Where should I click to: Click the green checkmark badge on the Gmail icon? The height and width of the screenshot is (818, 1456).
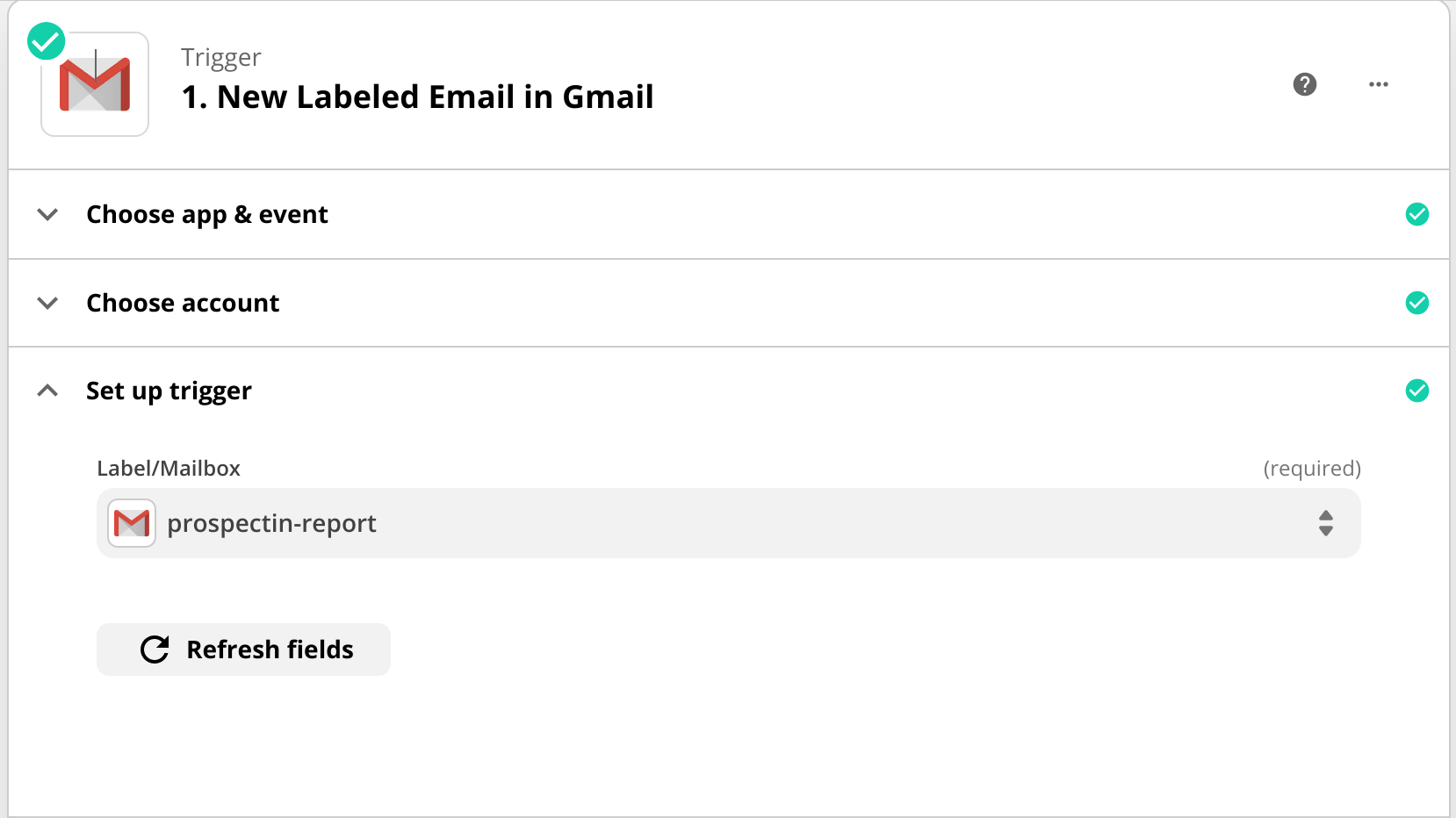click(46, 41)
